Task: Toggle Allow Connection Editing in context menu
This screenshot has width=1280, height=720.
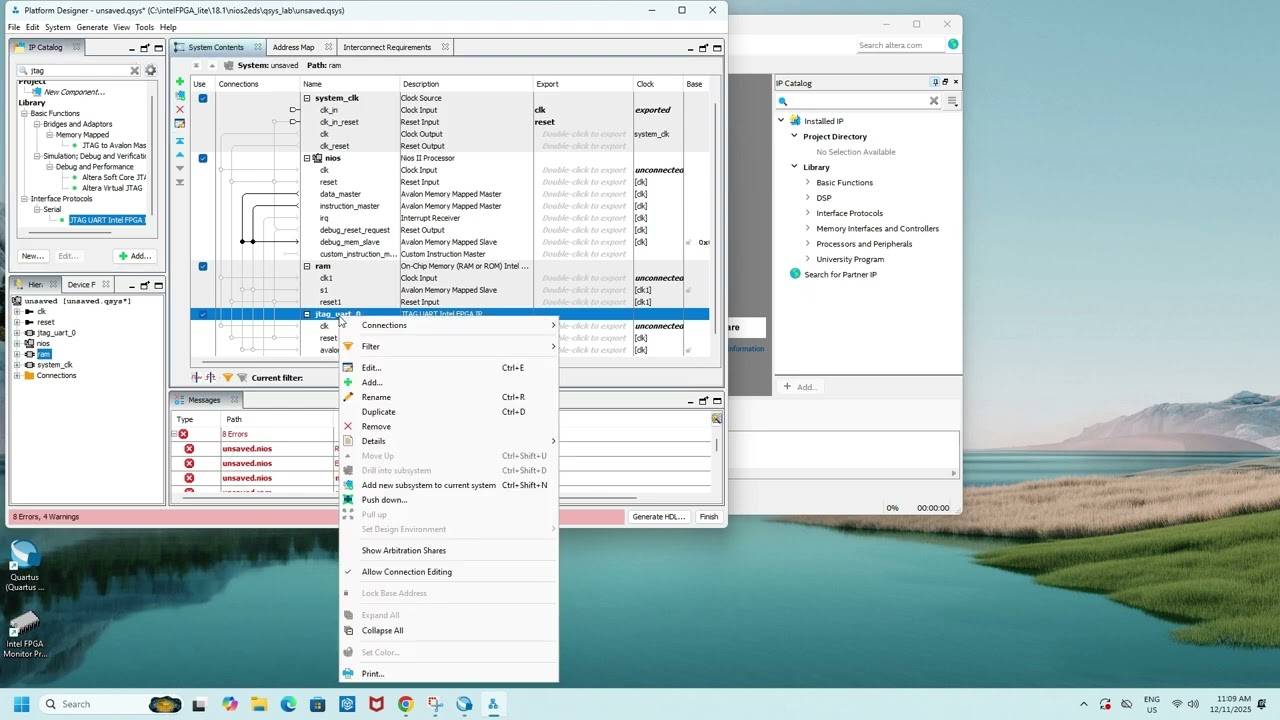Action: coord(407,572)
